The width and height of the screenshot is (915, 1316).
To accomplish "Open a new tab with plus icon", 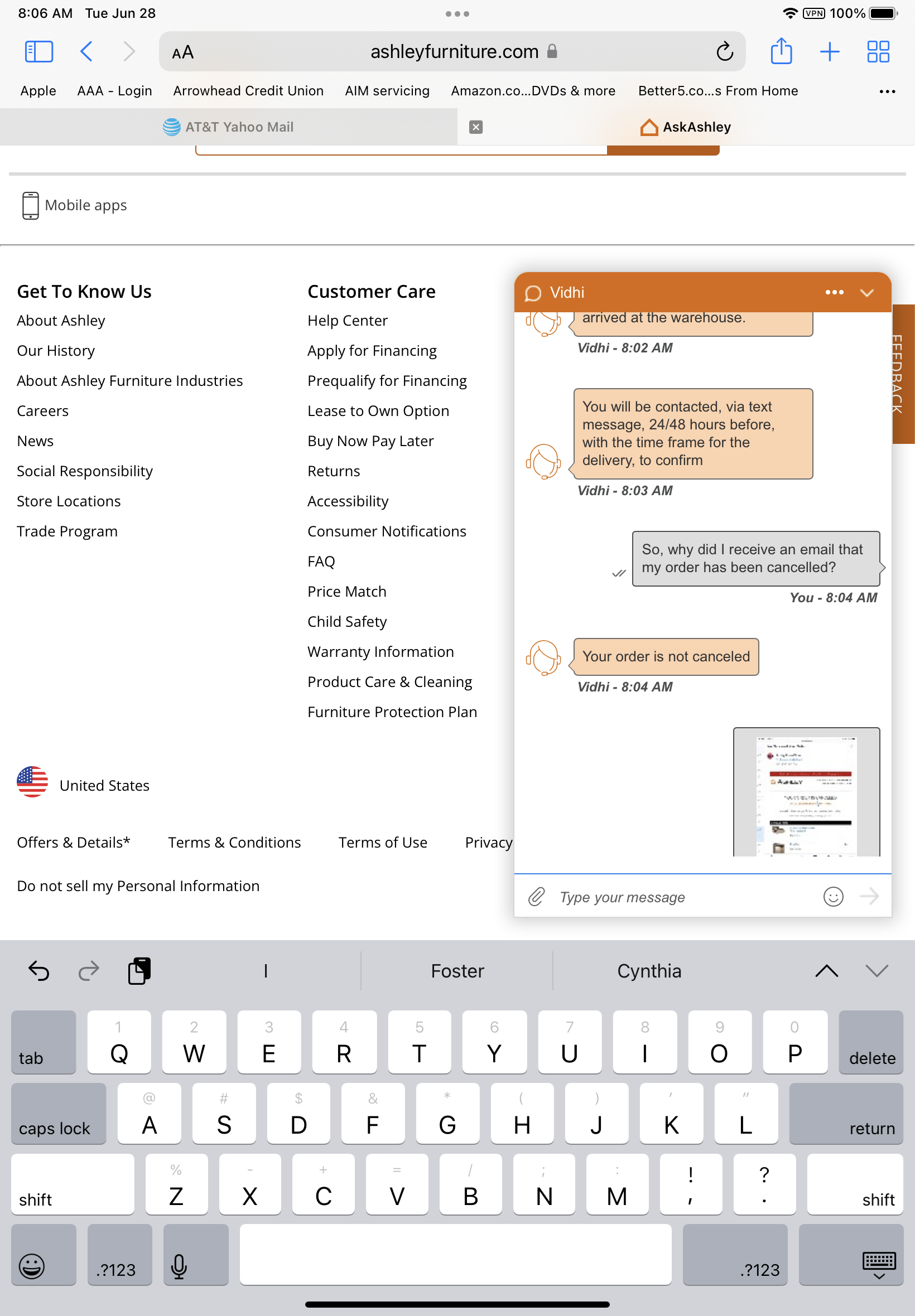I will tap(829, 51).
